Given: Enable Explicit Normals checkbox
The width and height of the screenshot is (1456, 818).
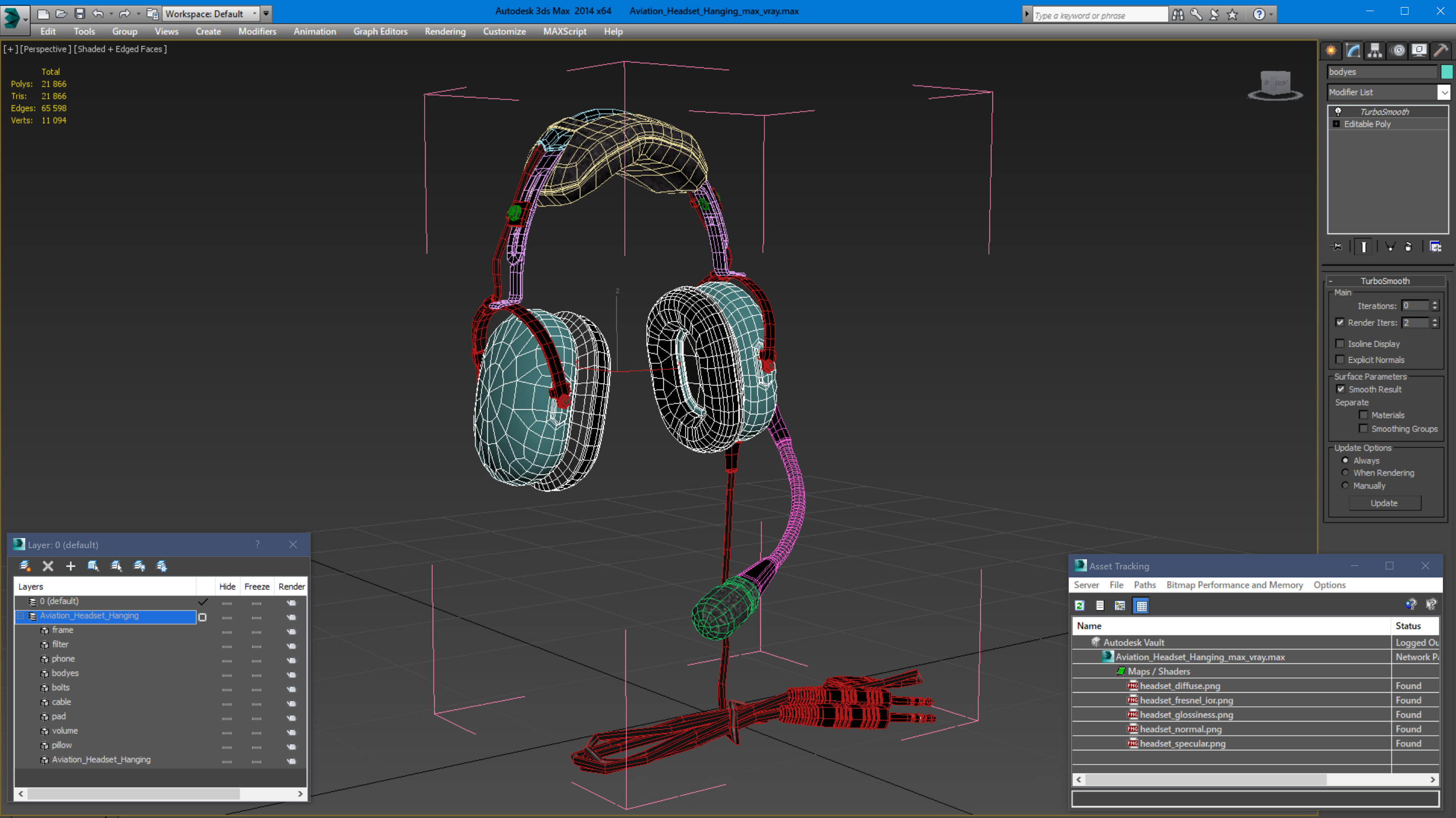Looking at the screenshot, I should (x=1340, y=359).
